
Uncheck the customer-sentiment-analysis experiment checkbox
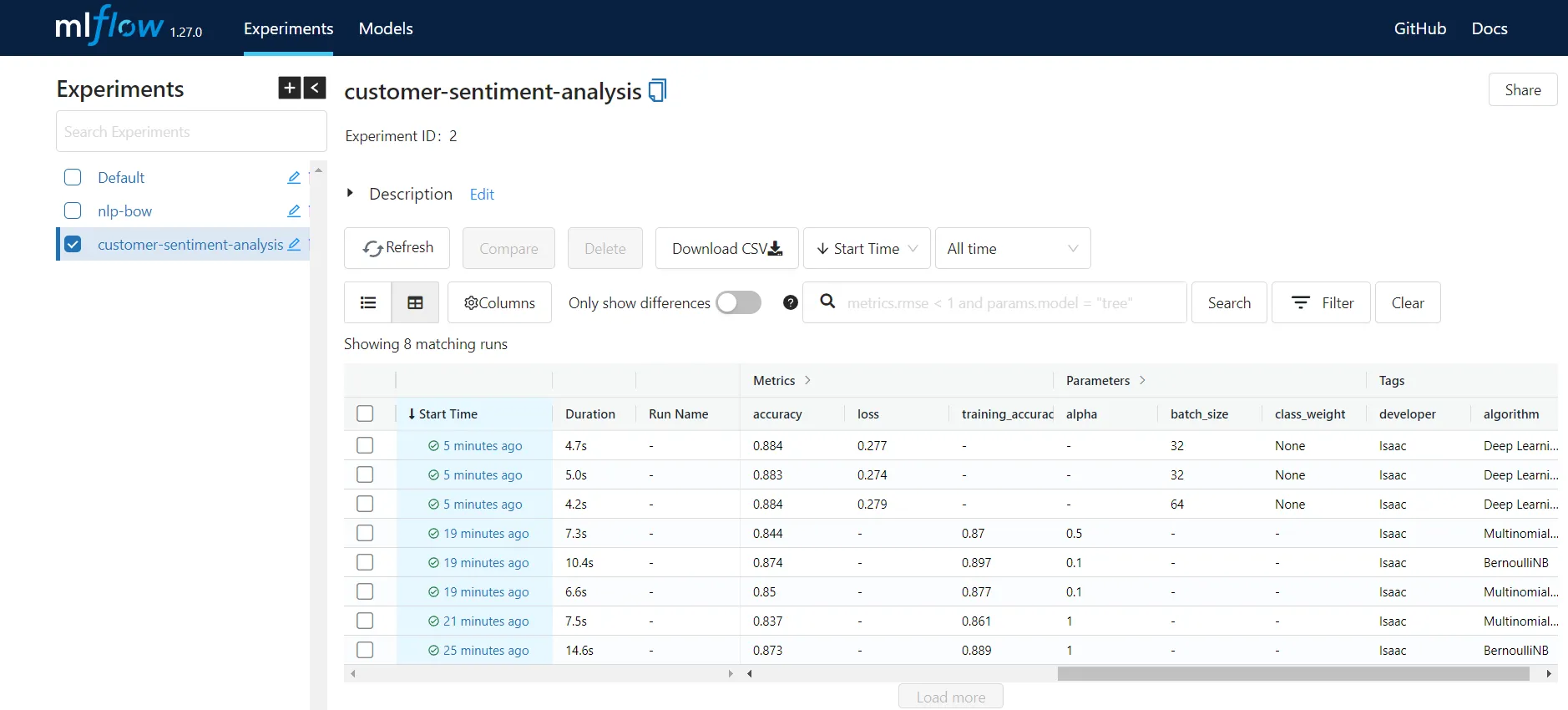click(x=73, y=244)
